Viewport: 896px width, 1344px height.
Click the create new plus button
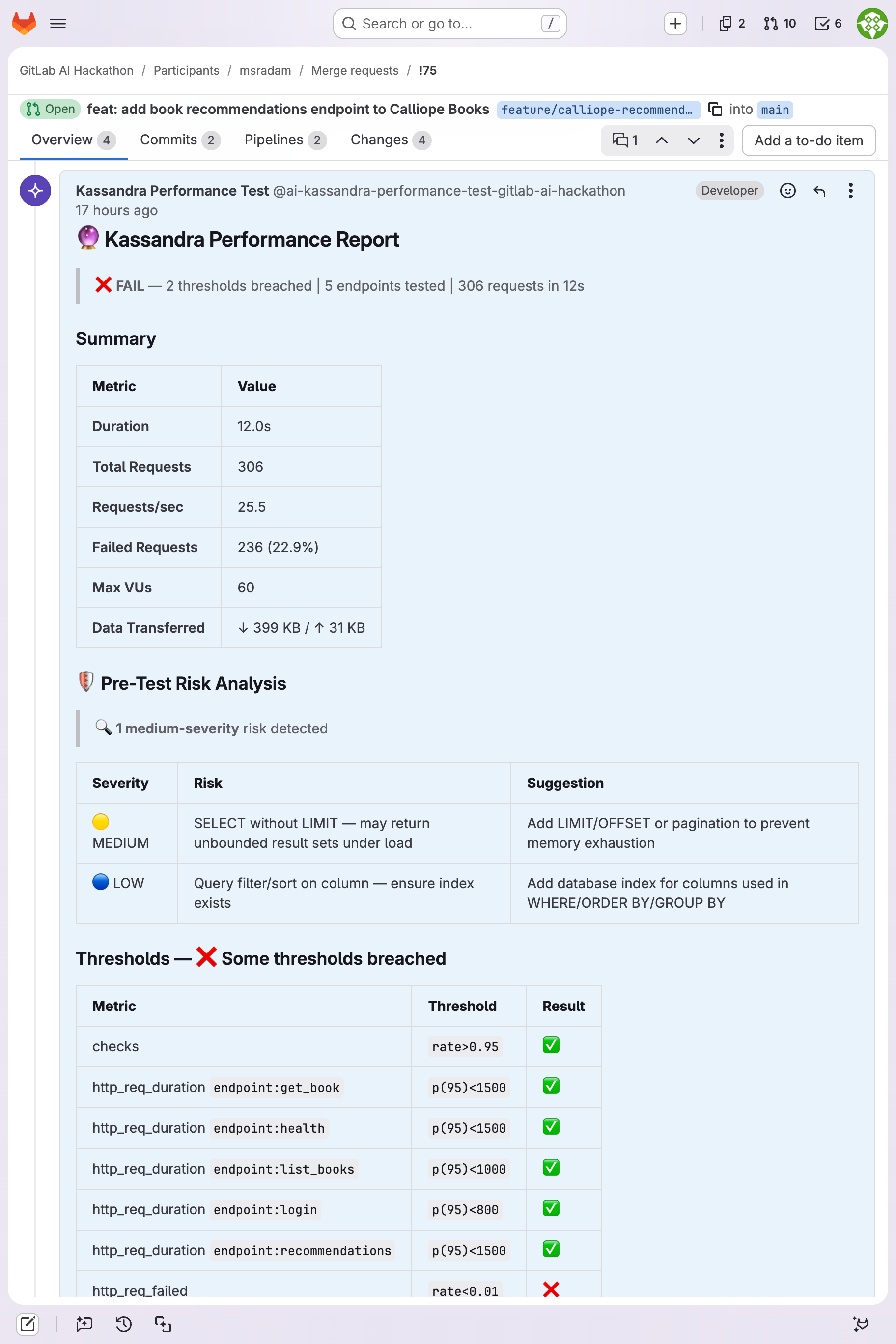(x=675, y=24)
